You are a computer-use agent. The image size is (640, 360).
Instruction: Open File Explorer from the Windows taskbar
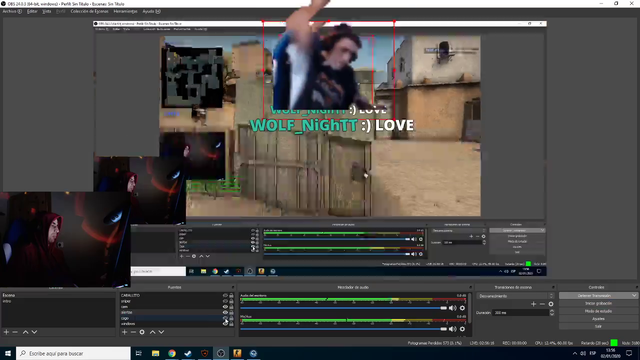coord(156,353)
